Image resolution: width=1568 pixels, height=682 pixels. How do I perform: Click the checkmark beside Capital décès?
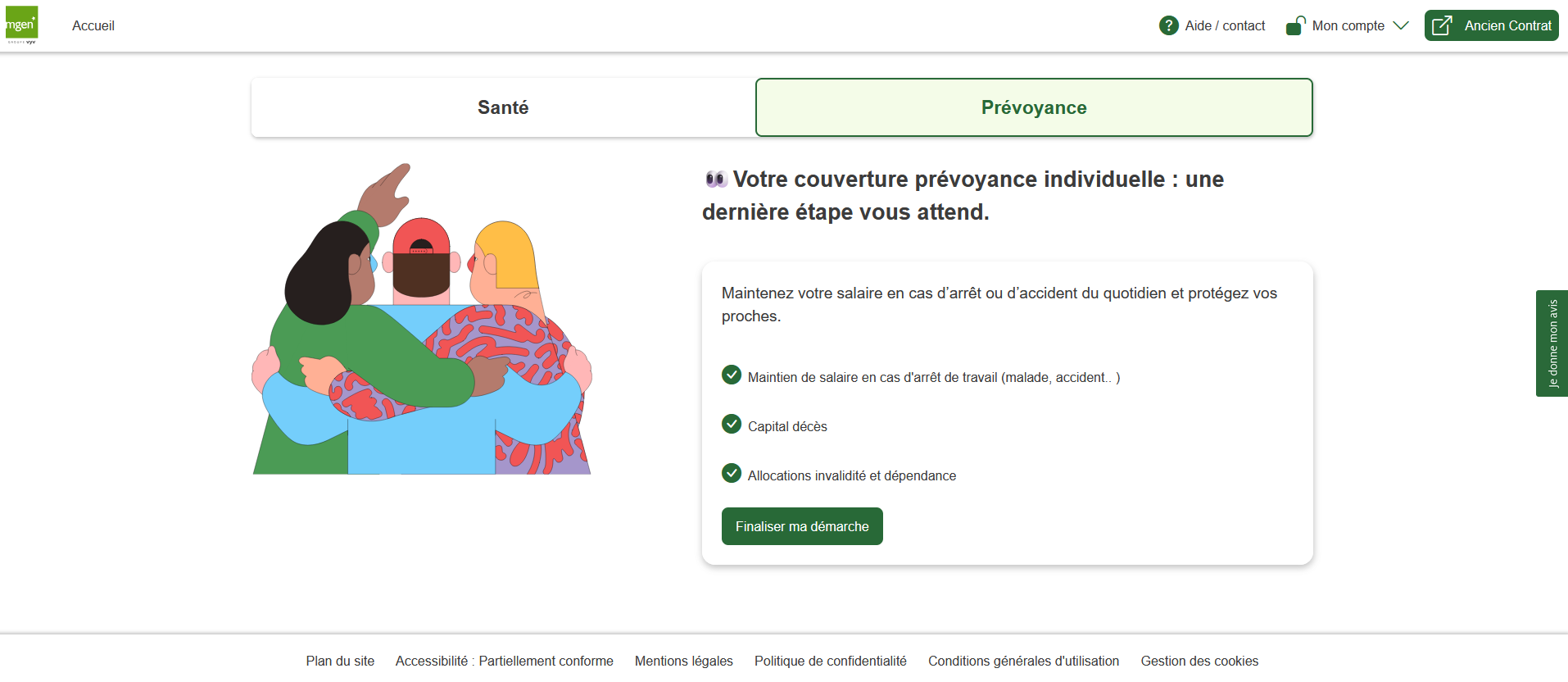(x=732, y=424)
